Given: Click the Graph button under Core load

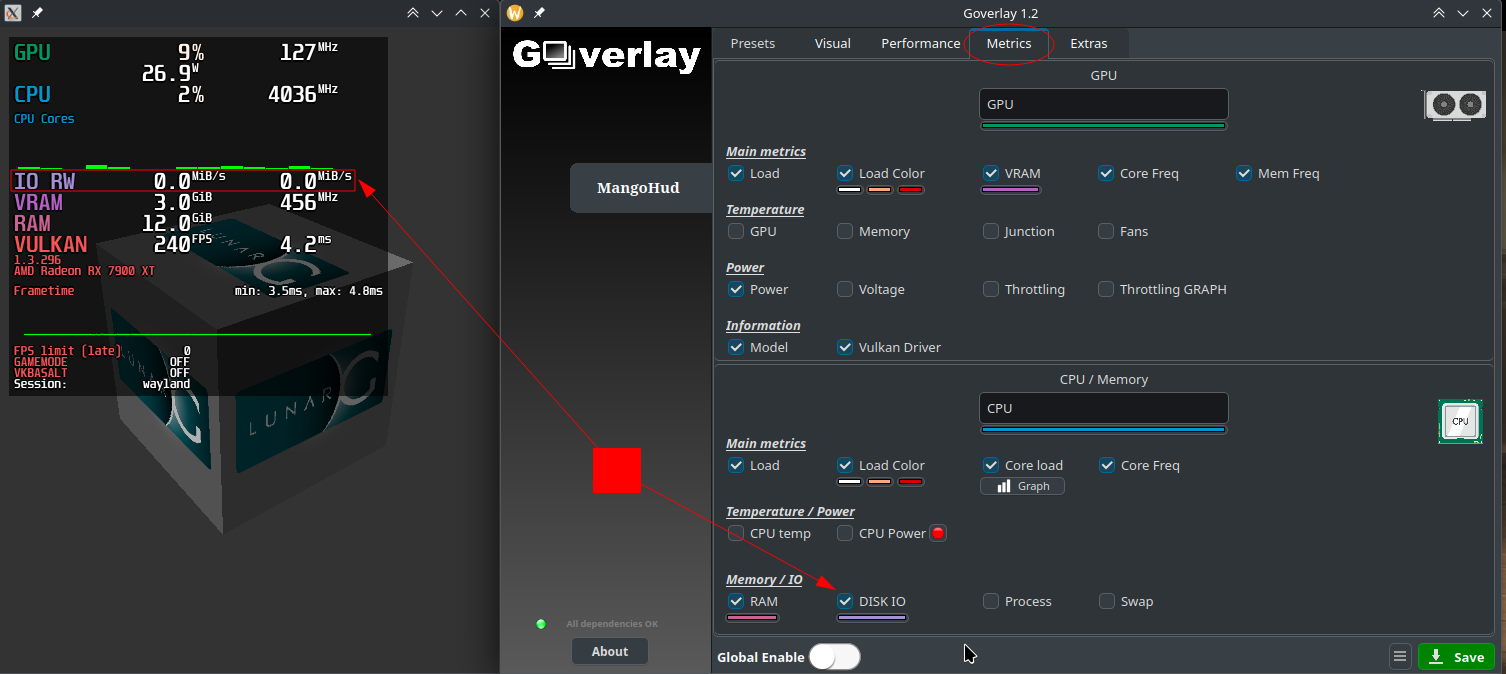Looking at the screenshot, I should 1022,486.
